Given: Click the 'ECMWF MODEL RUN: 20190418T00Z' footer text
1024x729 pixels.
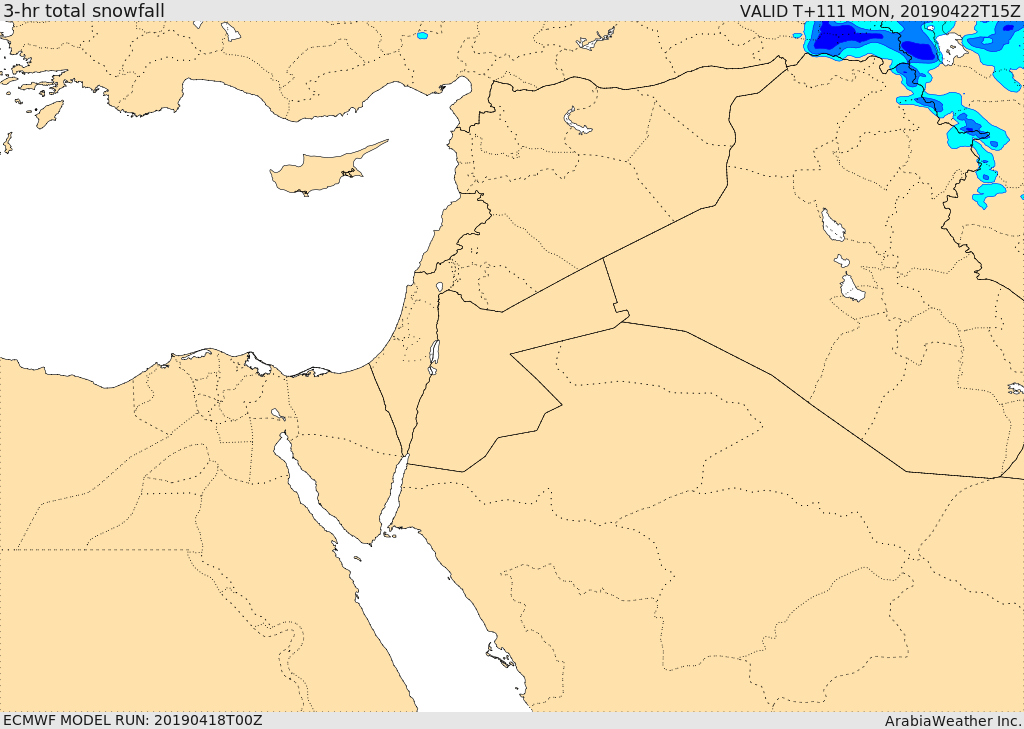Looking at the screenshot, I should coord(133,720).
